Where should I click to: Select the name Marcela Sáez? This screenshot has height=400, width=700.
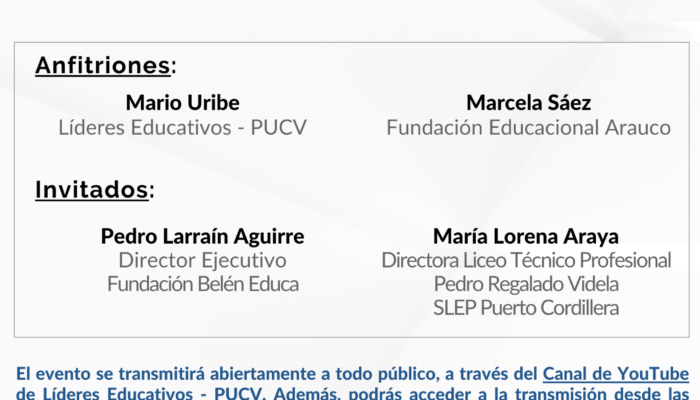point(529,103)
